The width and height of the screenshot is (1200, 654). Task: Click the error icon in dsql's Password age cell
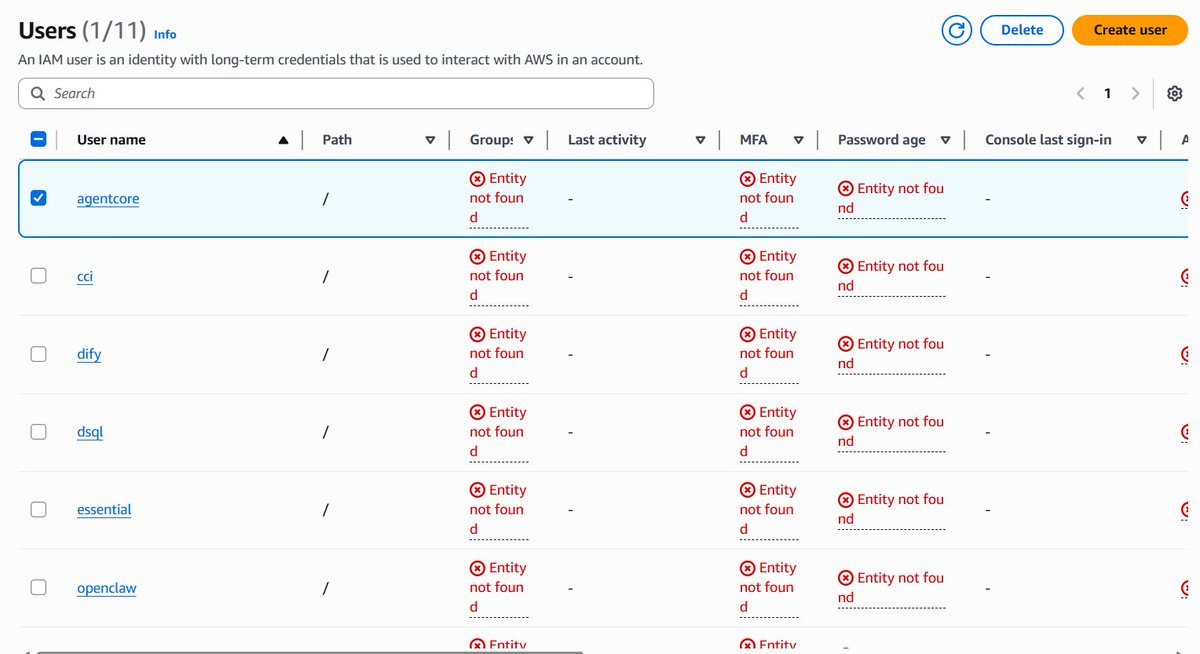pyautogui.click(x=846, y=422)
